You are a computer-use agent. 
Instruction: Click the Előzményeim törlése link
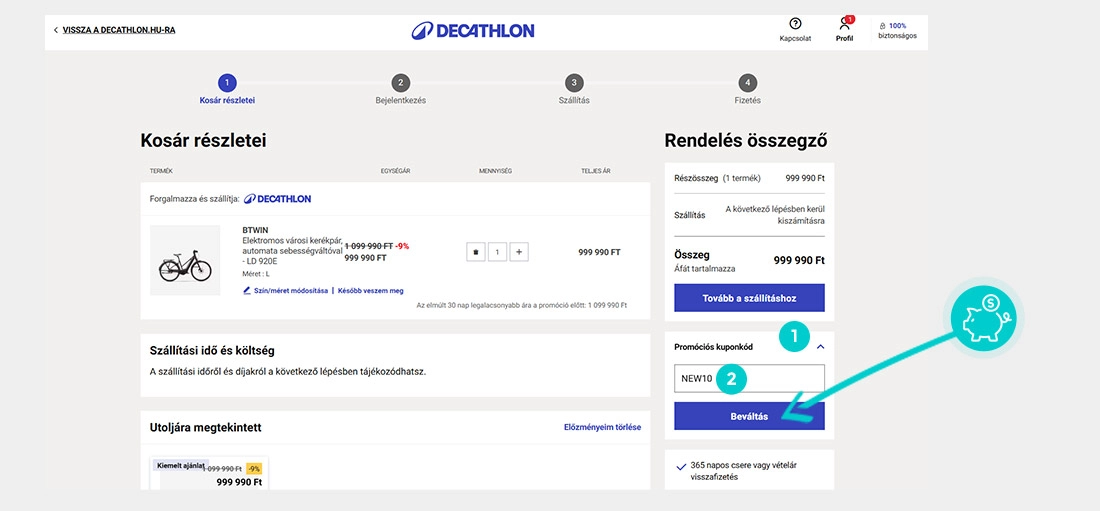click(x=603, y=427)
